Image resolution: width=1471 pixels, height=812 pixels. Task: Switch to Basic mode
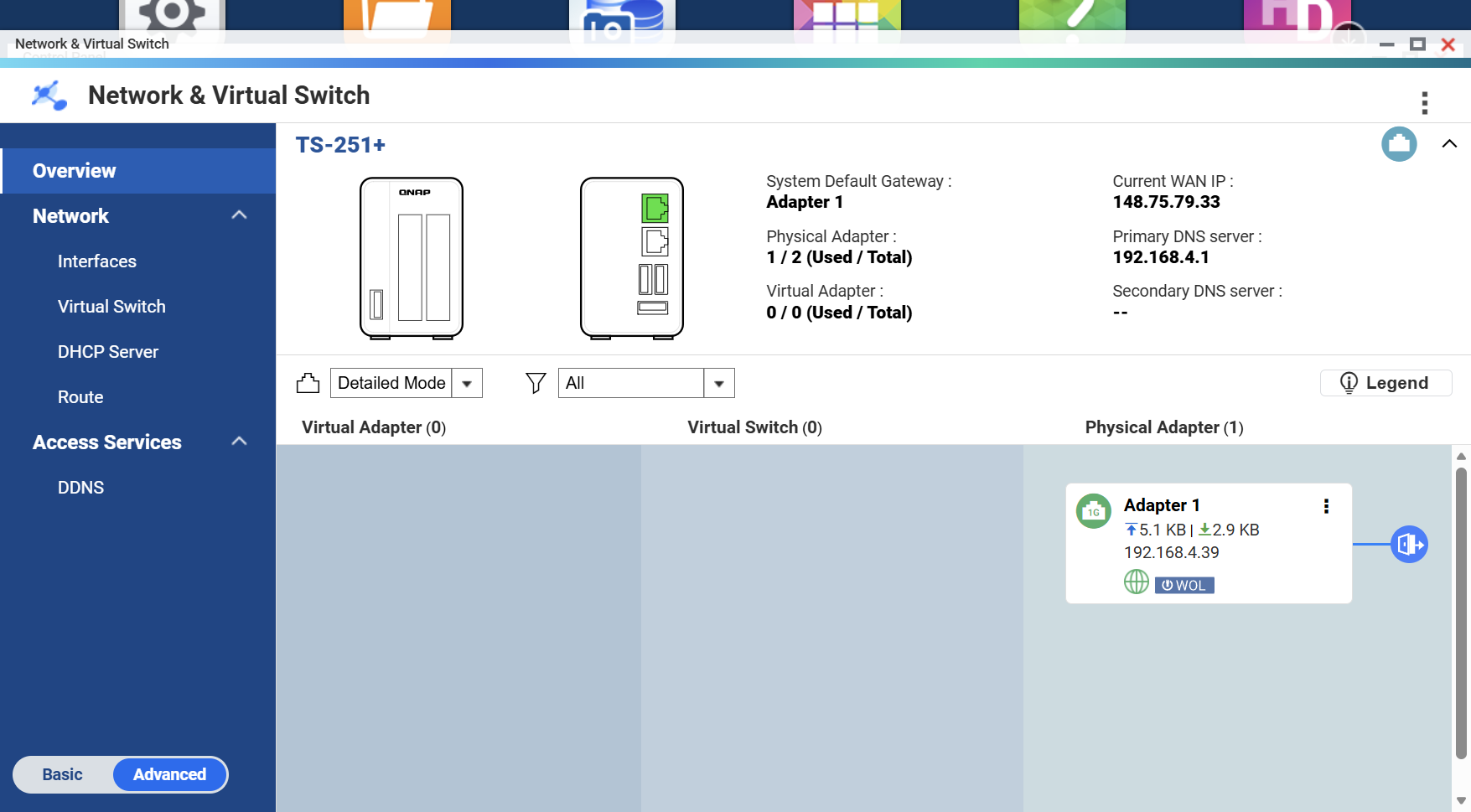click(x=63, y=774)
